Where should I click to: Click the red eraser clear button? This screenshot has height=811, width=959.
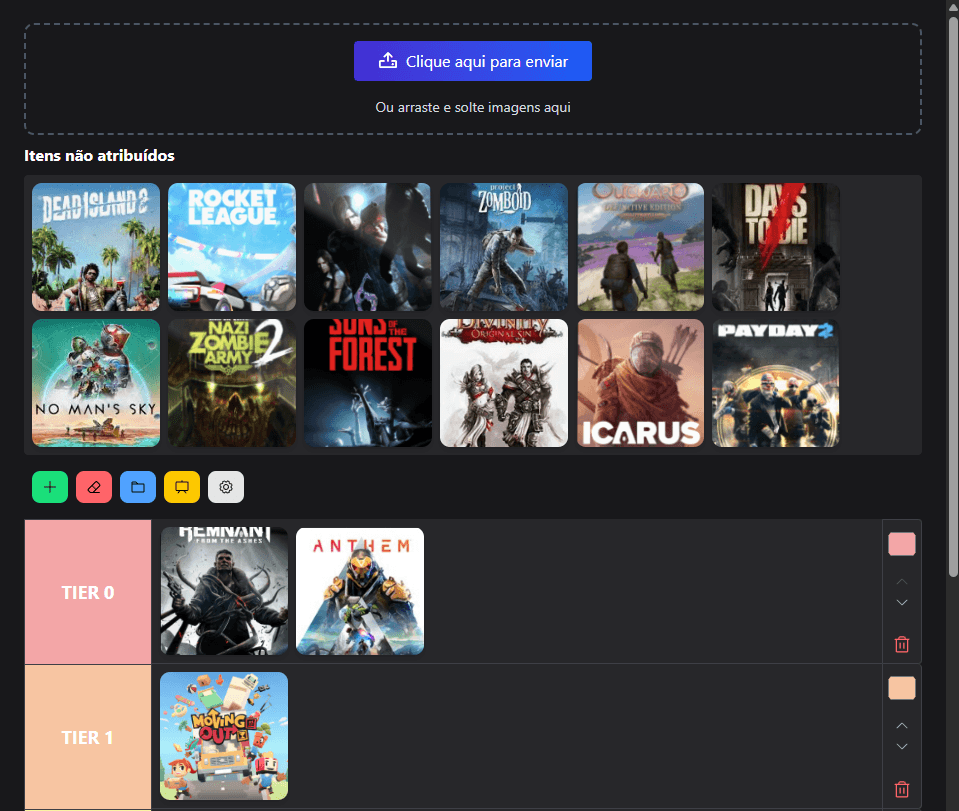click(x=94, y=487)
